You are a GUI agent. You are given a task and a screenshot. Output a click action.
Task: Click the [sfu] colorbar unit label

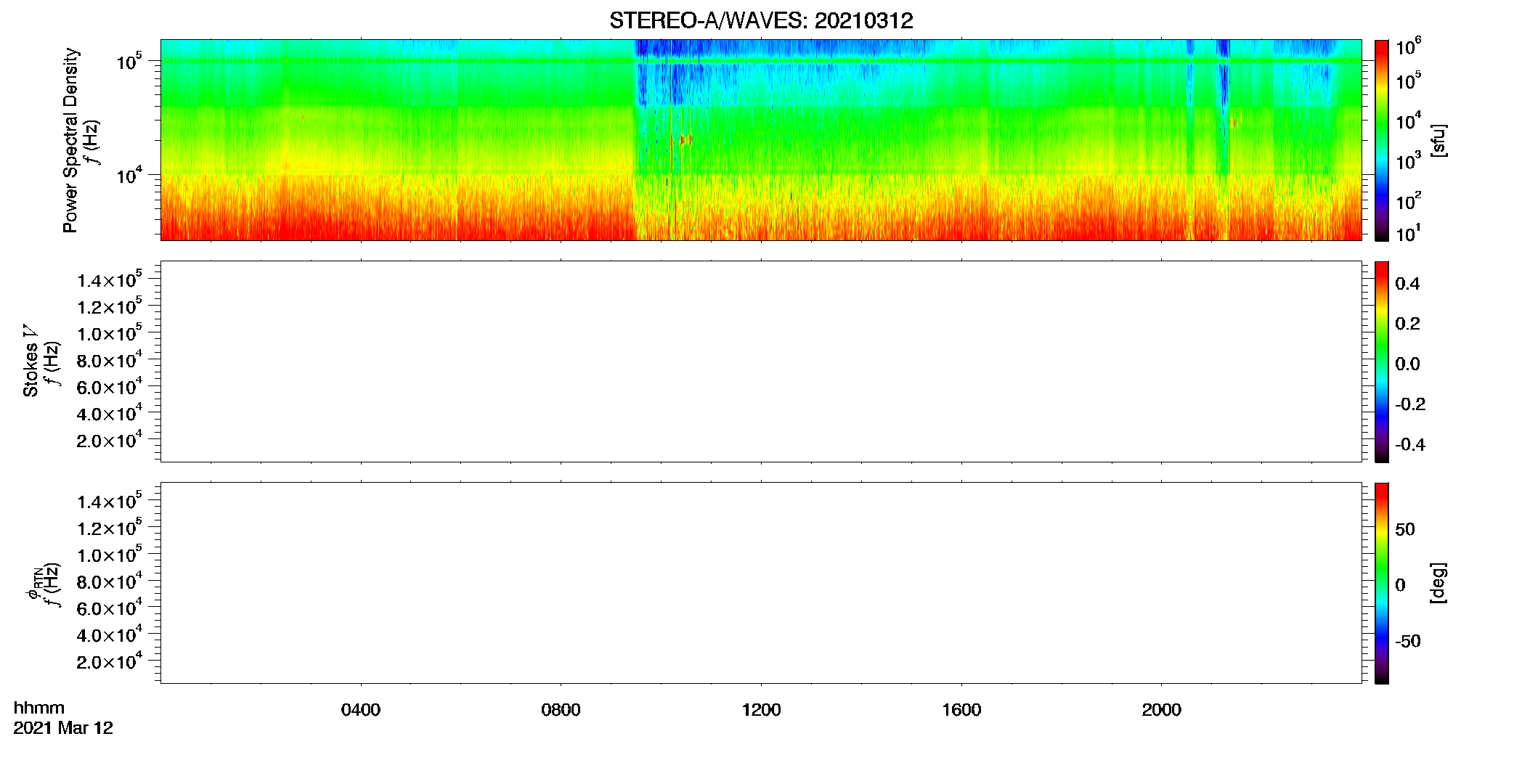[x=1438, y=140]
